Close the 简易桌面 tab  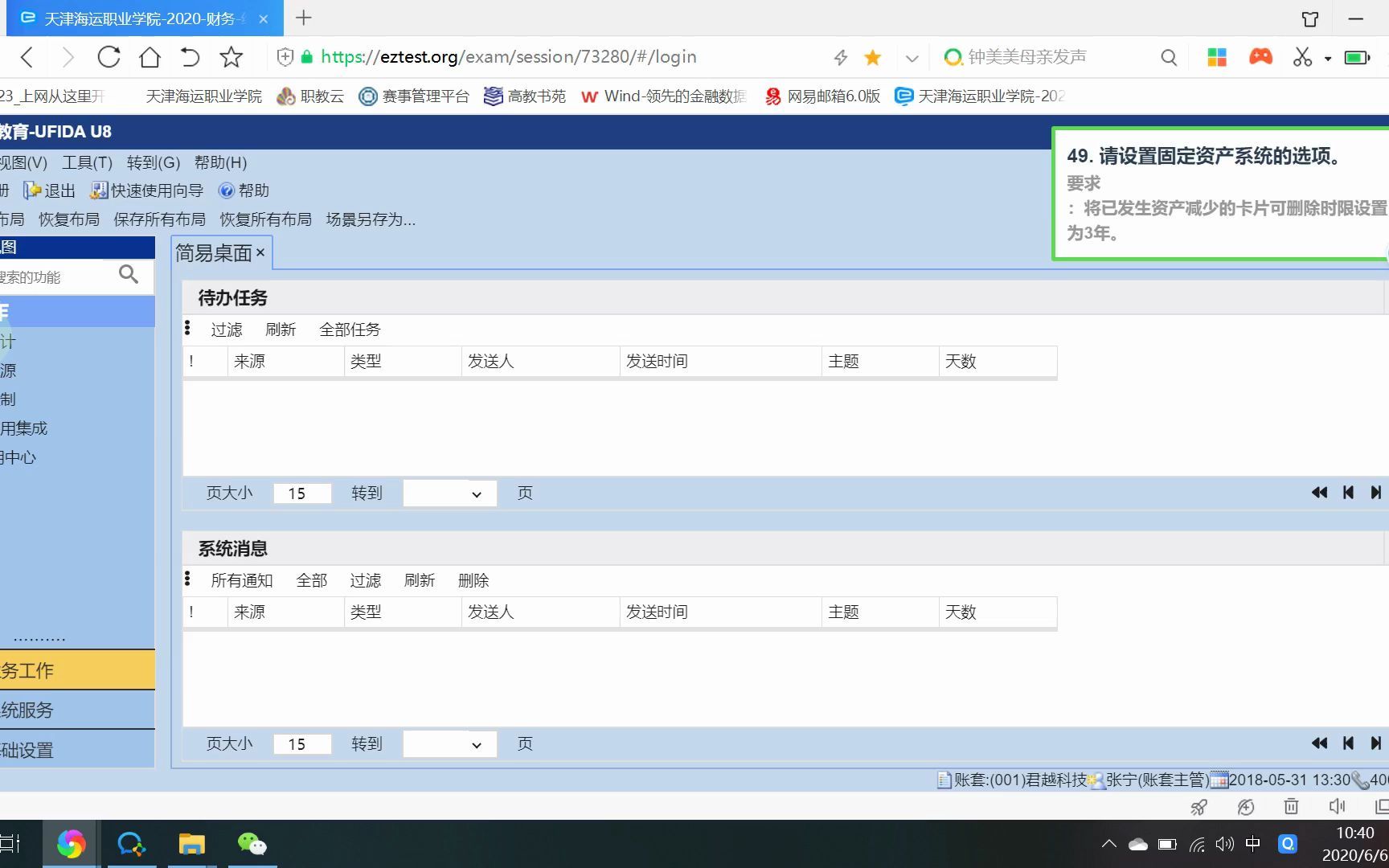260,252
